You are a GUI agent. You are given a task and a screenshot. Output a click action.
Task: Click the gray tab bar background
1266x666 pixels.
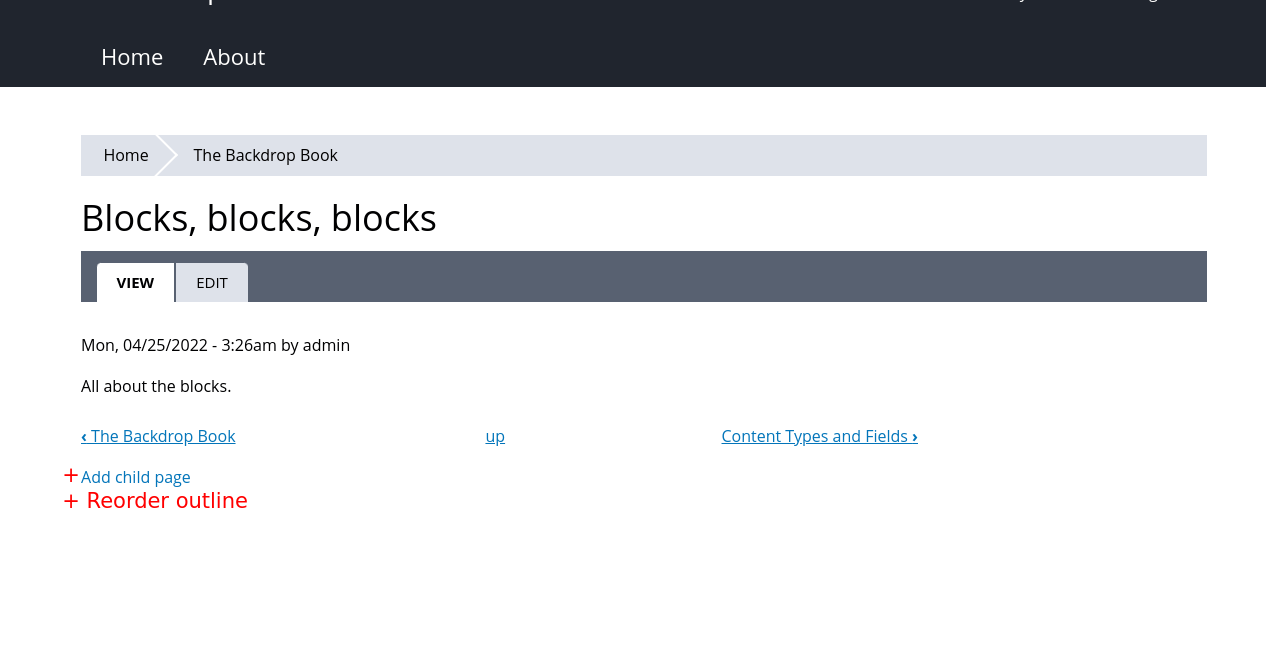(x=700, y=276)
